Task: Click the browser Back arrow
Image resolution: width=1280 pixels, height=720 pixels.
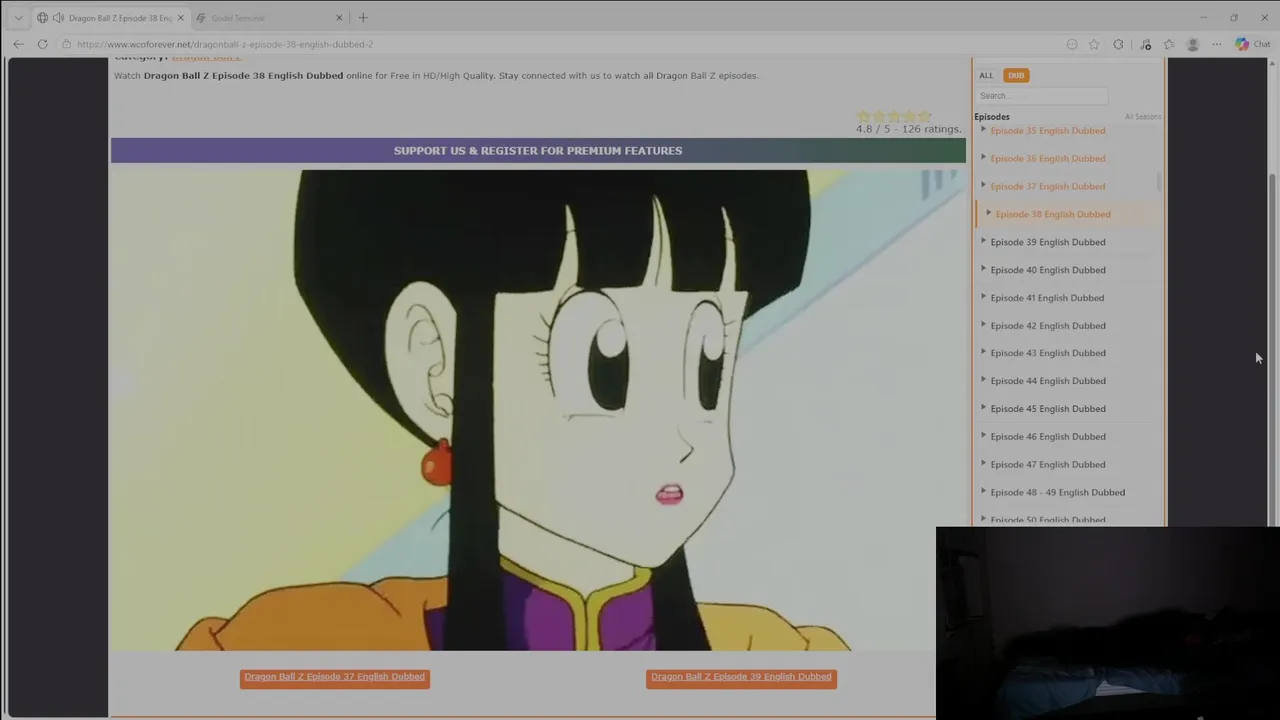Action: point(18,44)
